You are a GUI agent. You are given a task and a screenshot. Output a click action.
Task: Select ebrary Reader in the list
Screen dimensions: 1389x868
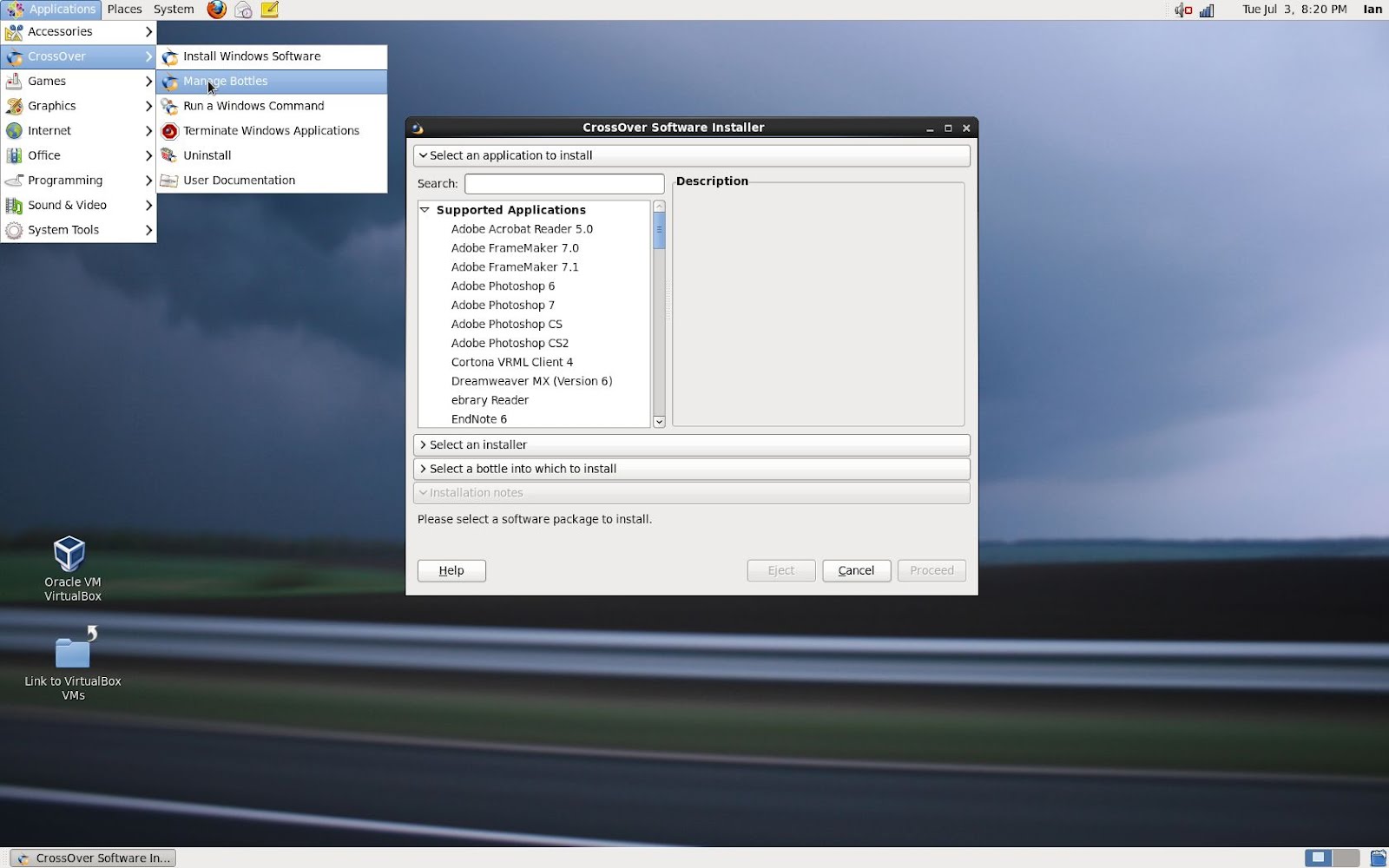tap(490, 401)
